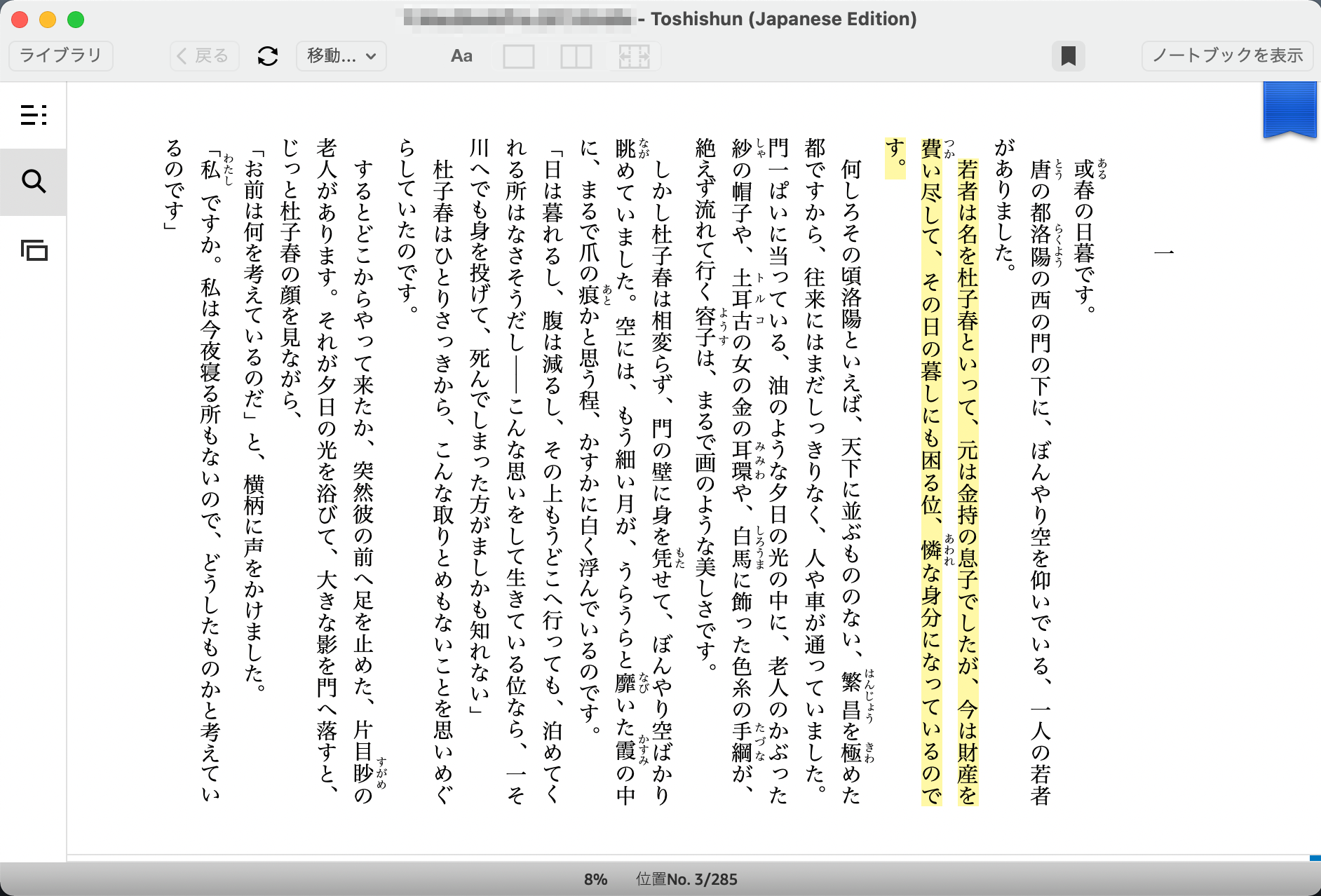Click the sync refresh icon
Screen dimensions: 1321x896
click(268, 56)
